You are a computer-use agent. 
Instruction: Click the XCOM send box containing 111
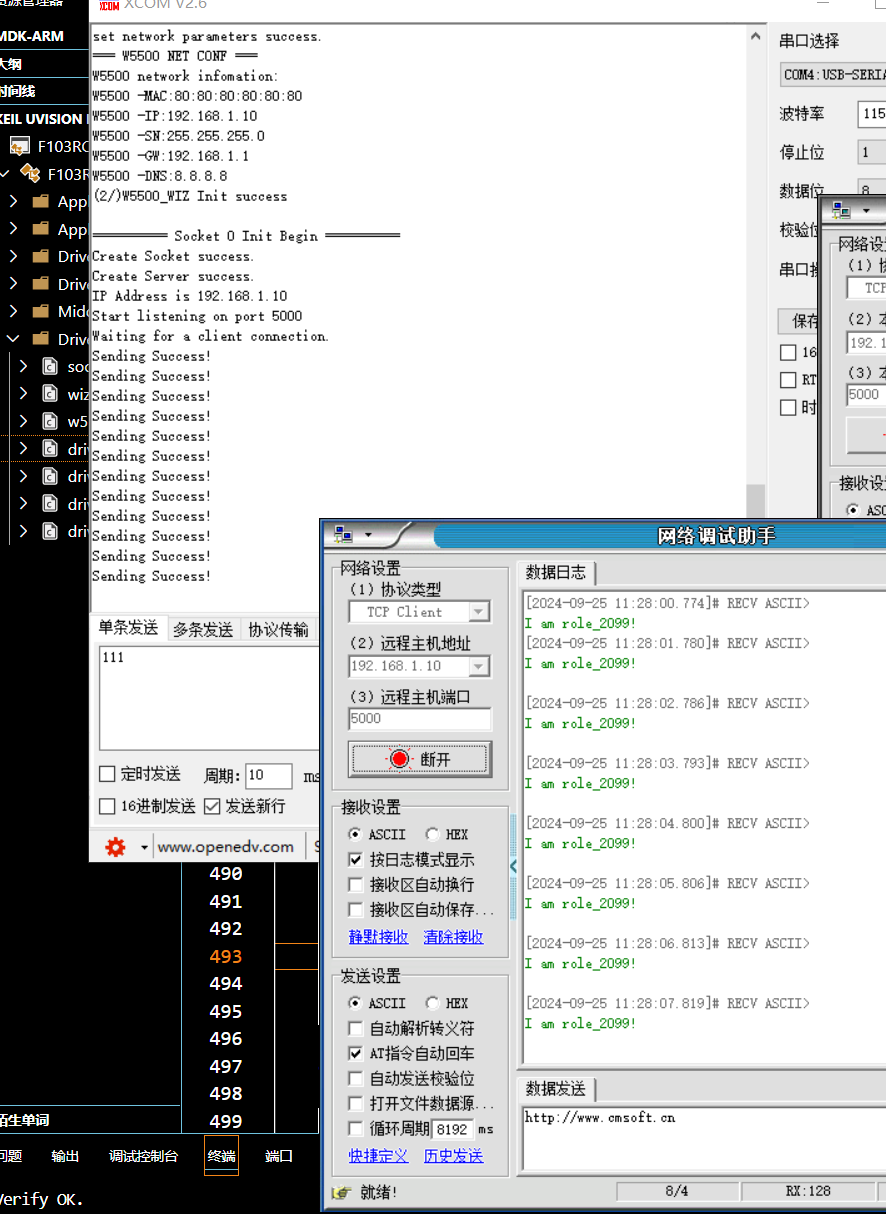click(x=209, y=698)
